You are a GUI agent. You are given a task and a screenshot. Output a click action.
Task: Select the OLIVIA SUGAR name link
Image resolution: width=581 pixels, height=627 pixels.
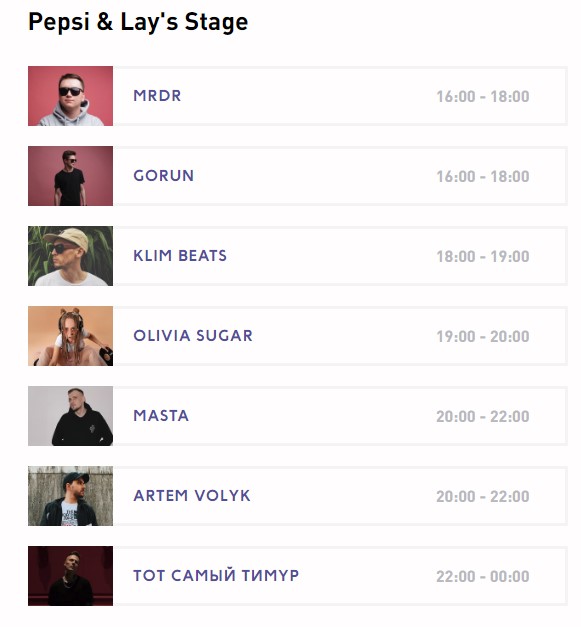[x=193, y=336]
